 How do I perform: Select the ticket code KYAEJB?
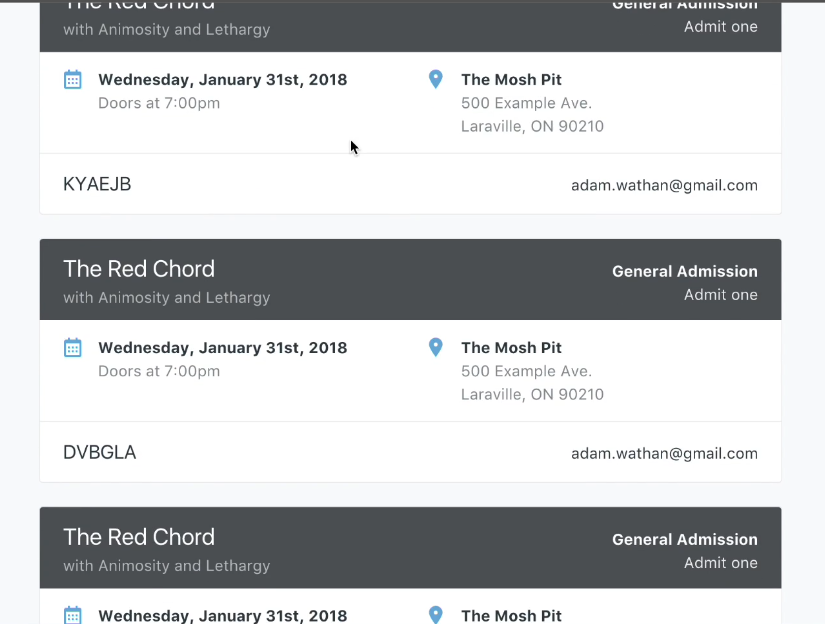click(x=97, y=184)
